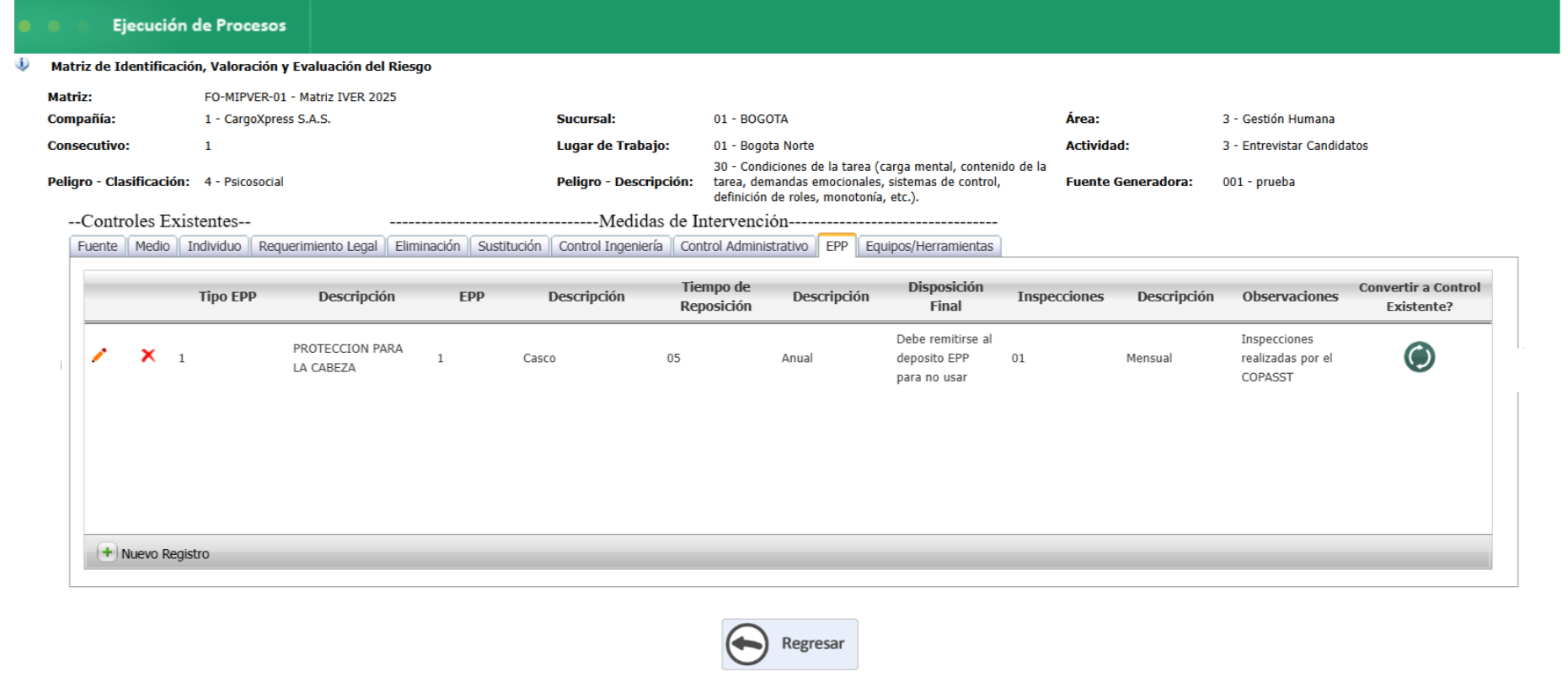Image resolution: width=1568 pixels, height=677 pixels.
Task: Convert Casco EPP to existing control icon
Action: [x=1419, y=357]
